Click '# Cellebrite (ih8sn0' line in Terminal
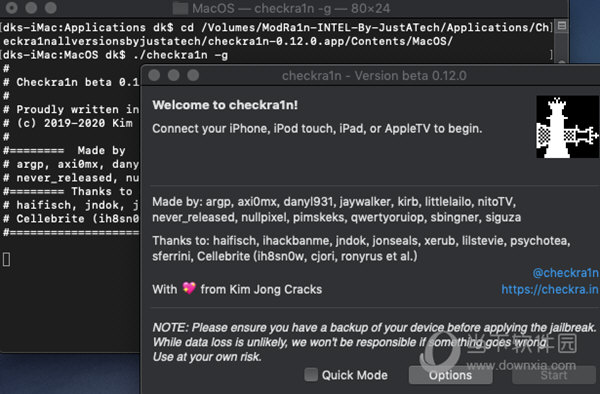Image resolution: width=600 pixels, height=394 pixels. tap(71, 219)
